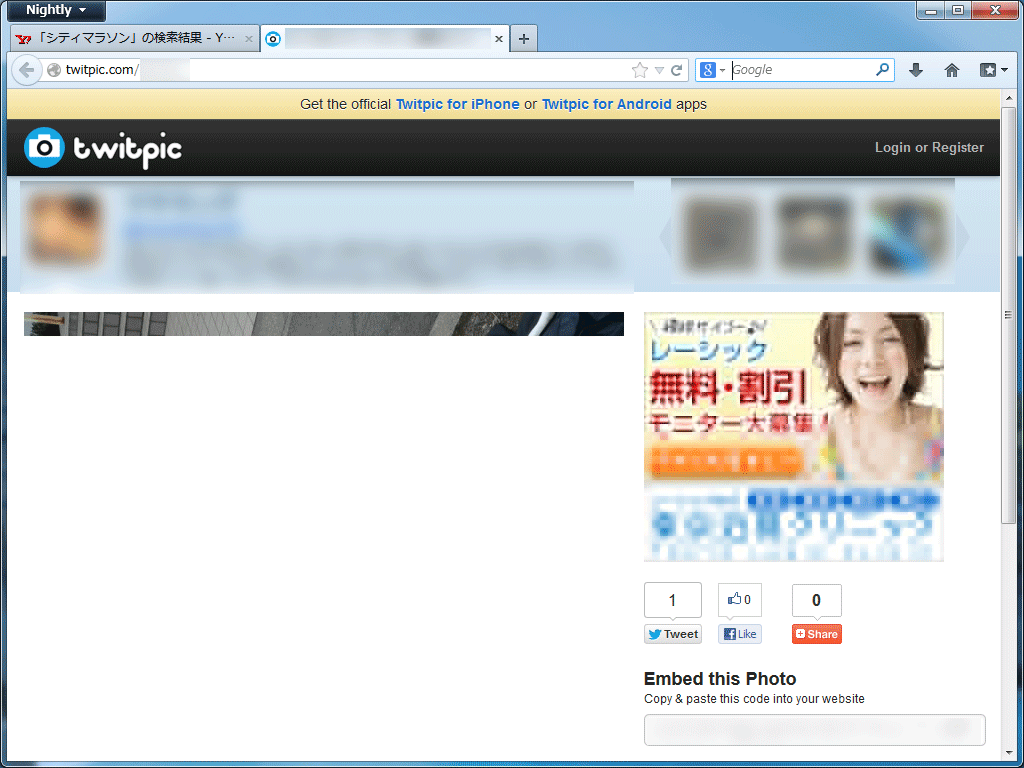1024x768 pixels.
Task: Open the Twitpic for iPhone link
Action: click(457, 104)
